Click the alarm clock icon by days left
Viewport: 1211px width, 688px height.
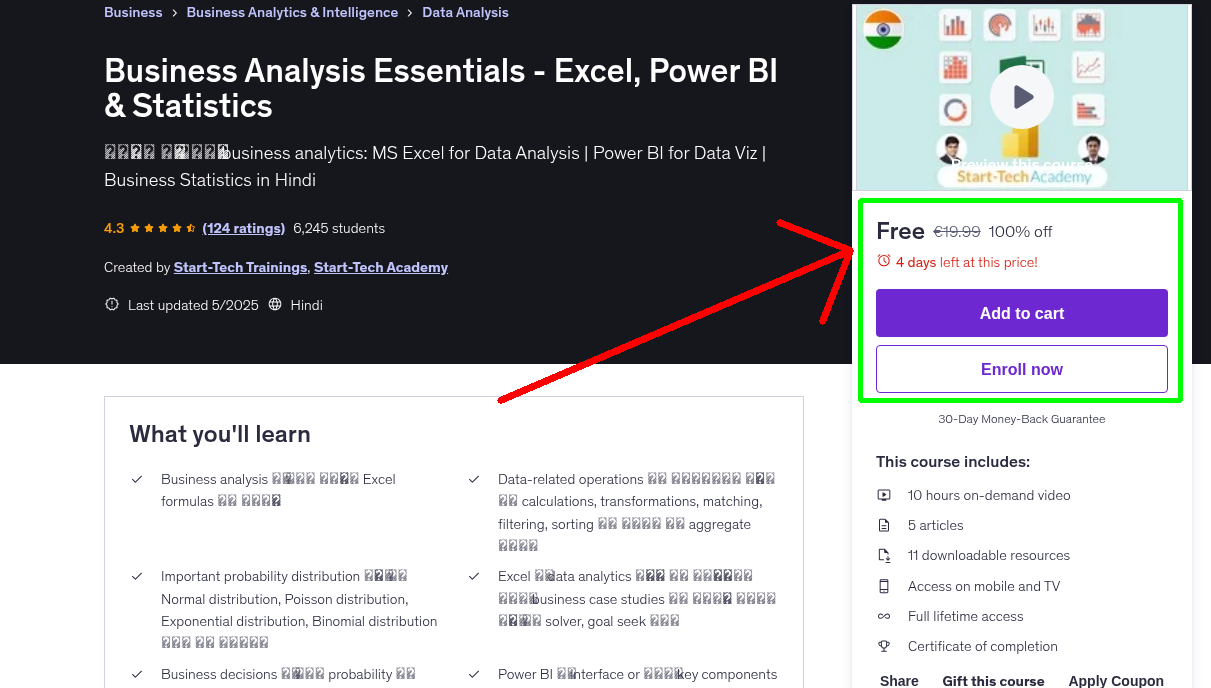[883, 261]
